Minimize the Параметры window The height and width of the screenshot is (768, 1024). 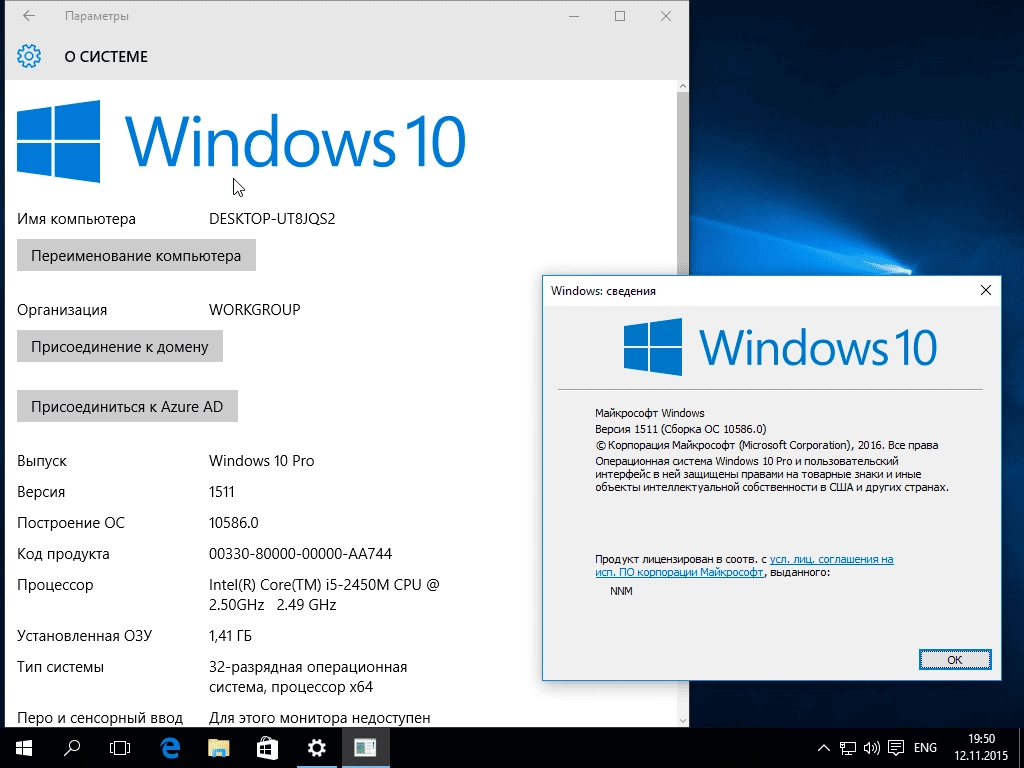pos(574,16)
